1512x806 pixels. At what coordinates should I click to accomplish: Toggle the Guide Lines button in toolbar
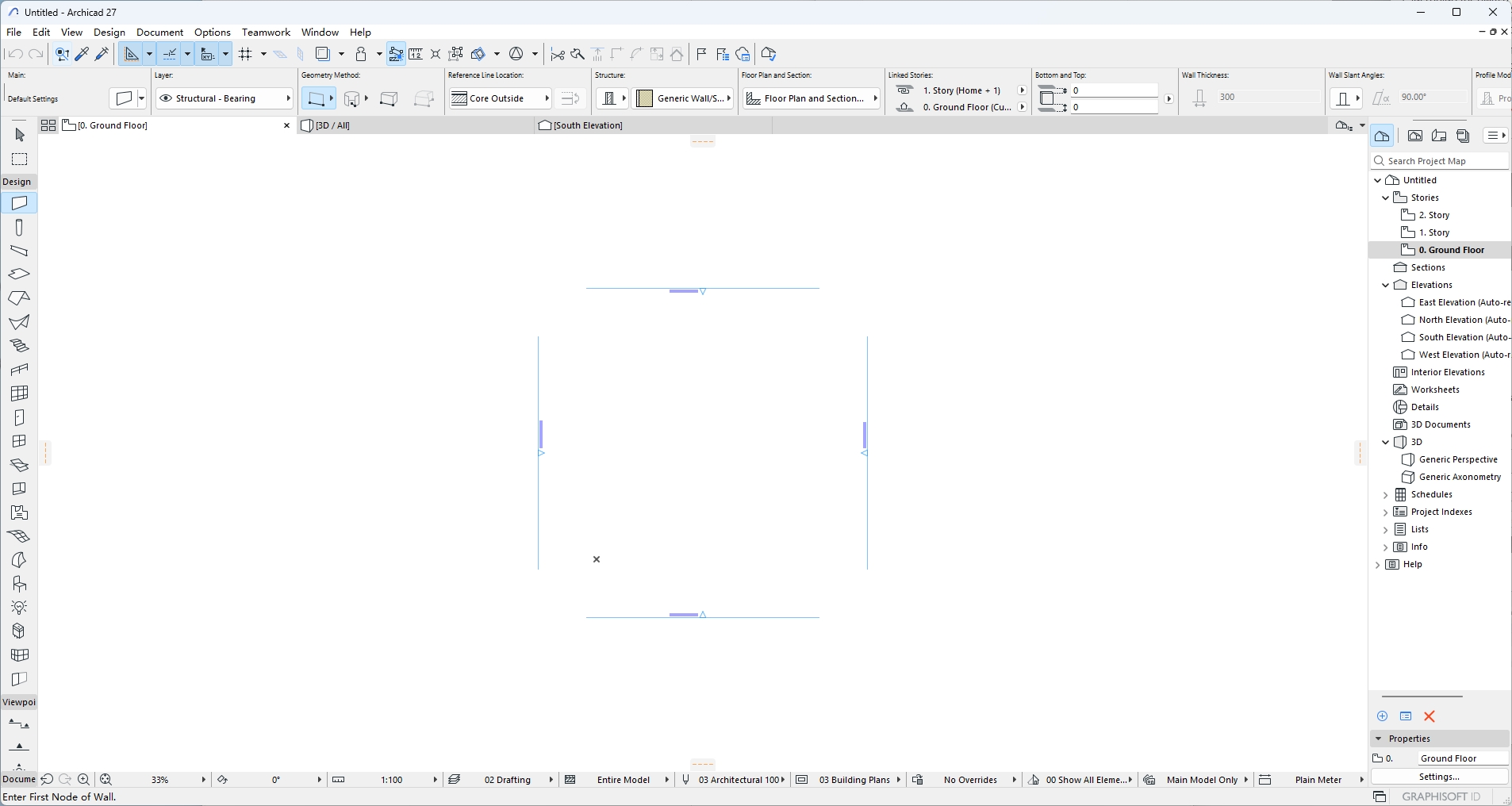[x=170, y=54]
